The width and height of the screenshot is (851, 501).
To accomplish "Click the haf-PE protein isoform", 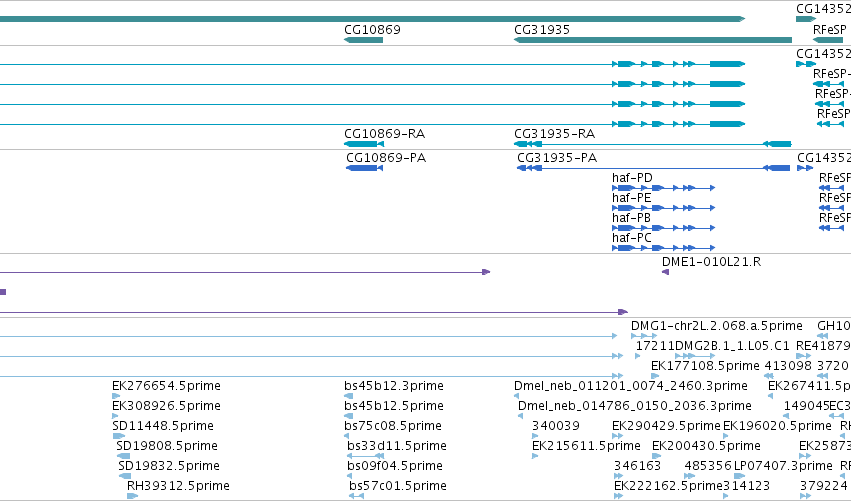I will 663,208.
